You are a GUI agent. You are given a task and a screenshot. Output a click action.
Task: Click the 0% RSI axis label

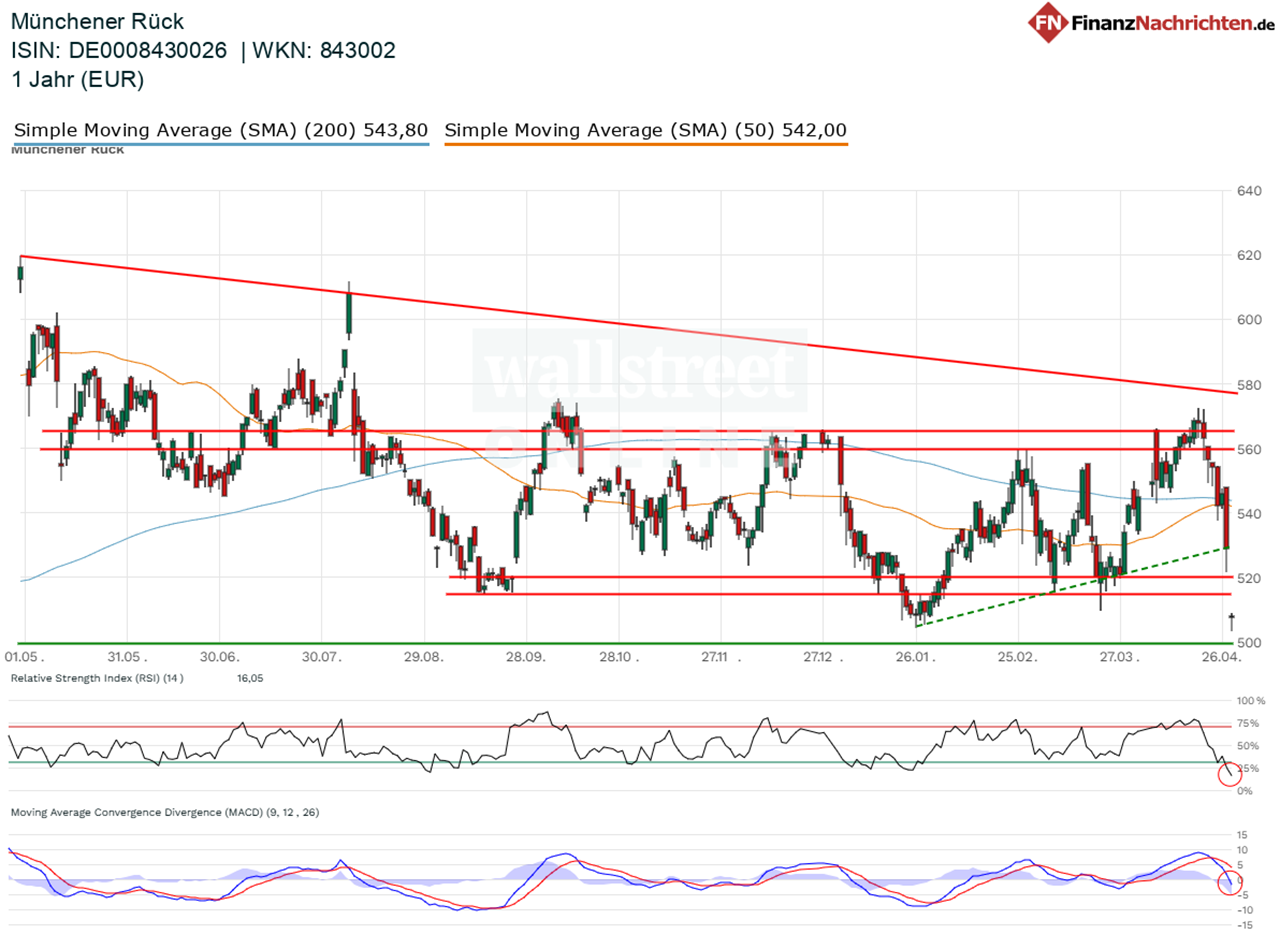point(1246,791)
